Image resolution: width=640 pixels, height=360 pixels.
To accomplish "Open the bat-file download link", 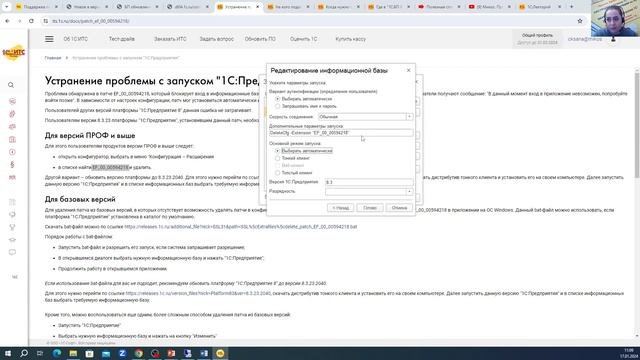I will [241, 227].
